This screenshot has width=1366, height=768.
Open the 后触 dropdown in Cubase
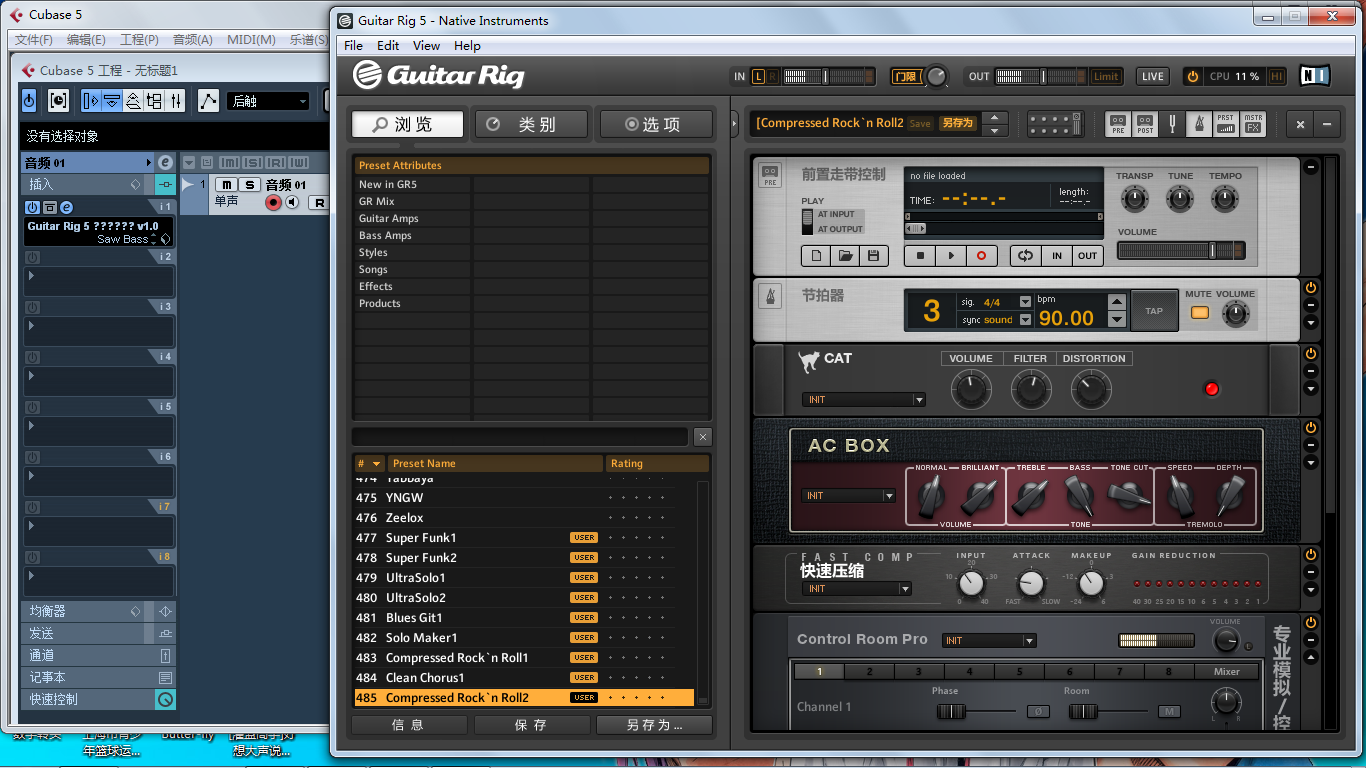coord(268,101)
